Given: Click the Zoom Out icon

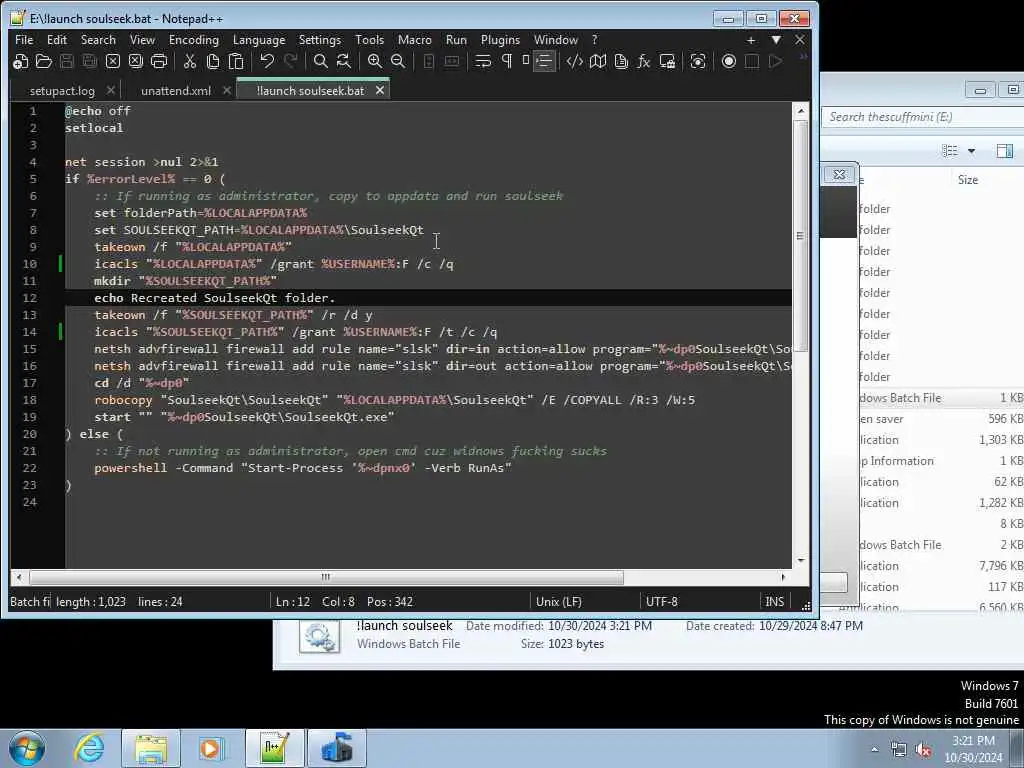Looking at the screenshot, I should pyautogui.click(x=397, y=61).
